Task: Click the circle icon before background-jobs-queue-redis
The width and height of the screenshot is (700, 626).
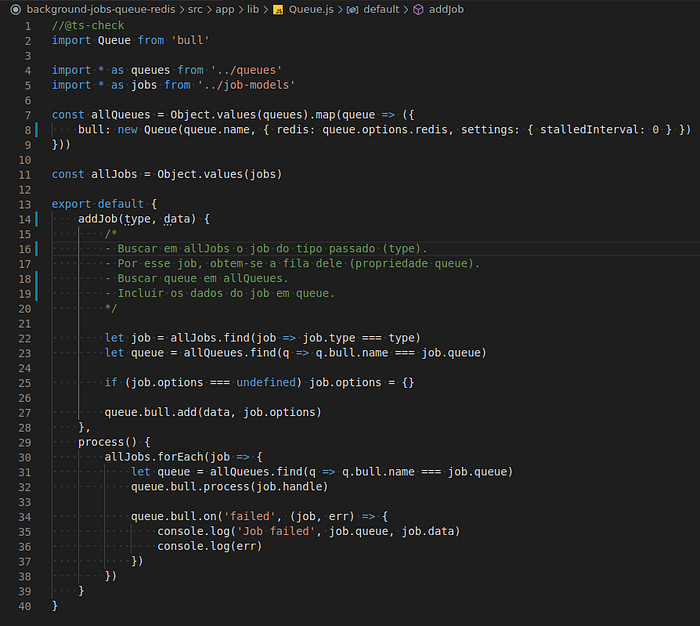Action: (x=15, y=9)
